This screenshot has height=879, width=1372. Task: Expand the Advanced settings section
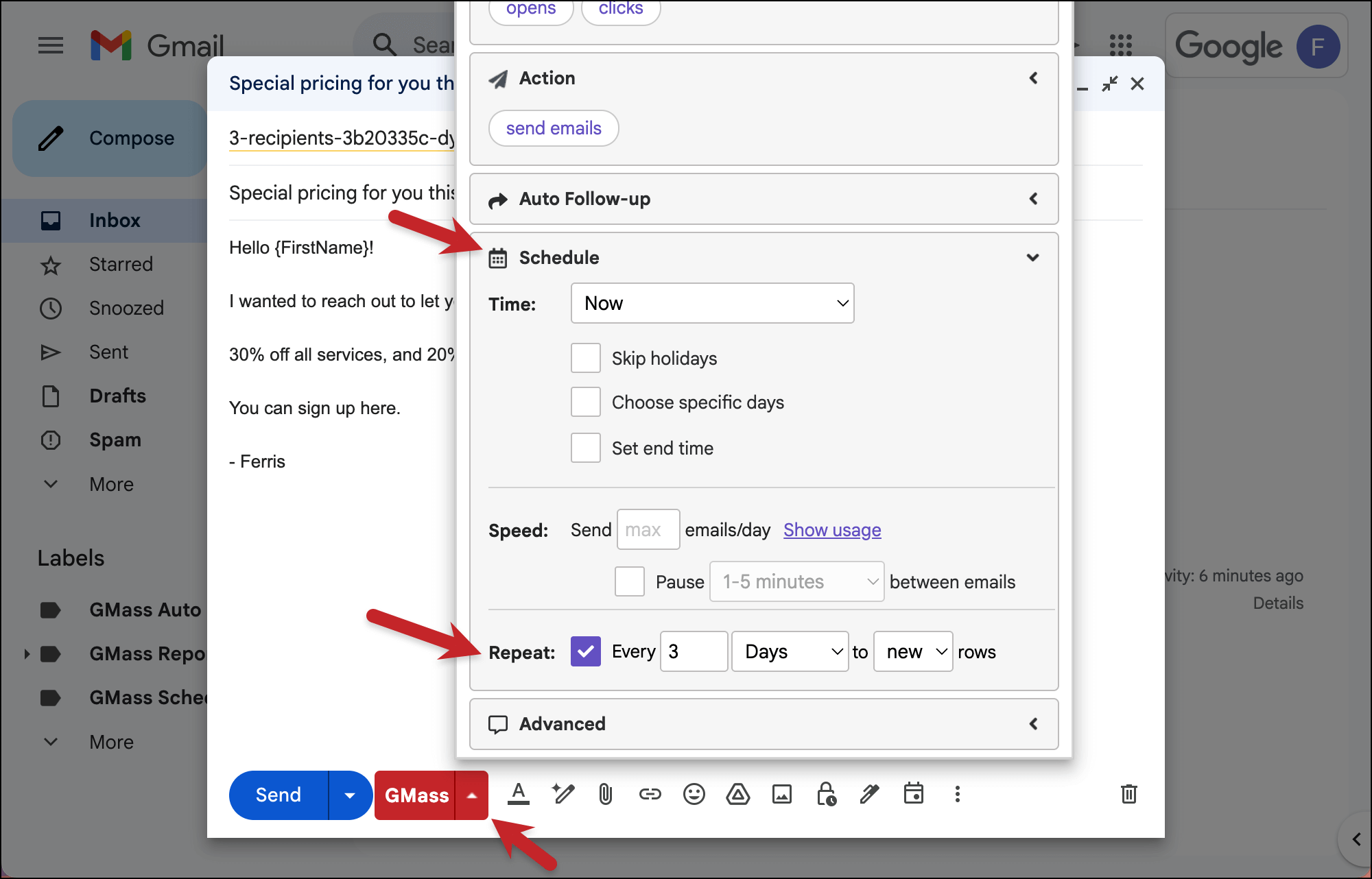[x=764, y=724]
